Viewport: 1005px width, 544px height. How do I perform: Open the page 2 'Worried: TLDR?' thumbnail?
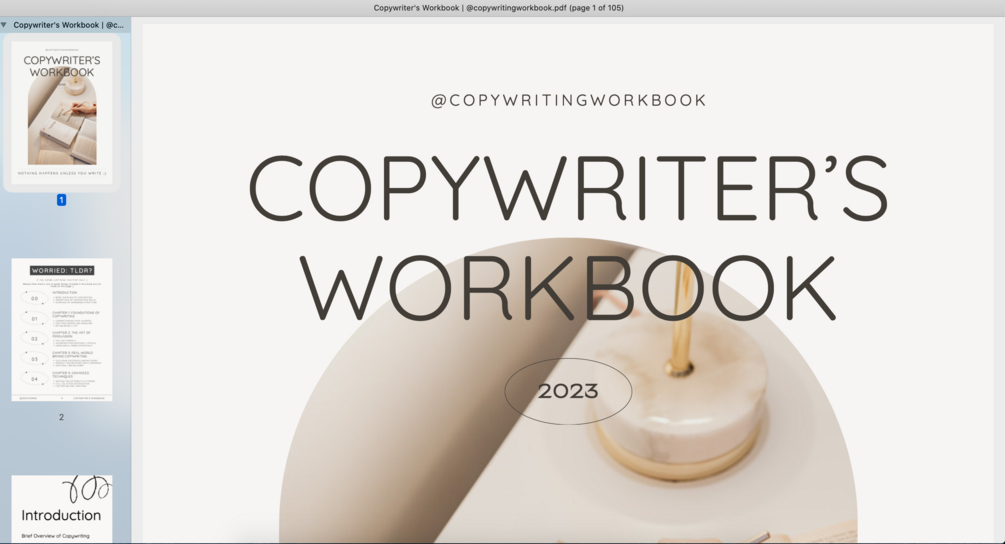click(x=62, y=330)
